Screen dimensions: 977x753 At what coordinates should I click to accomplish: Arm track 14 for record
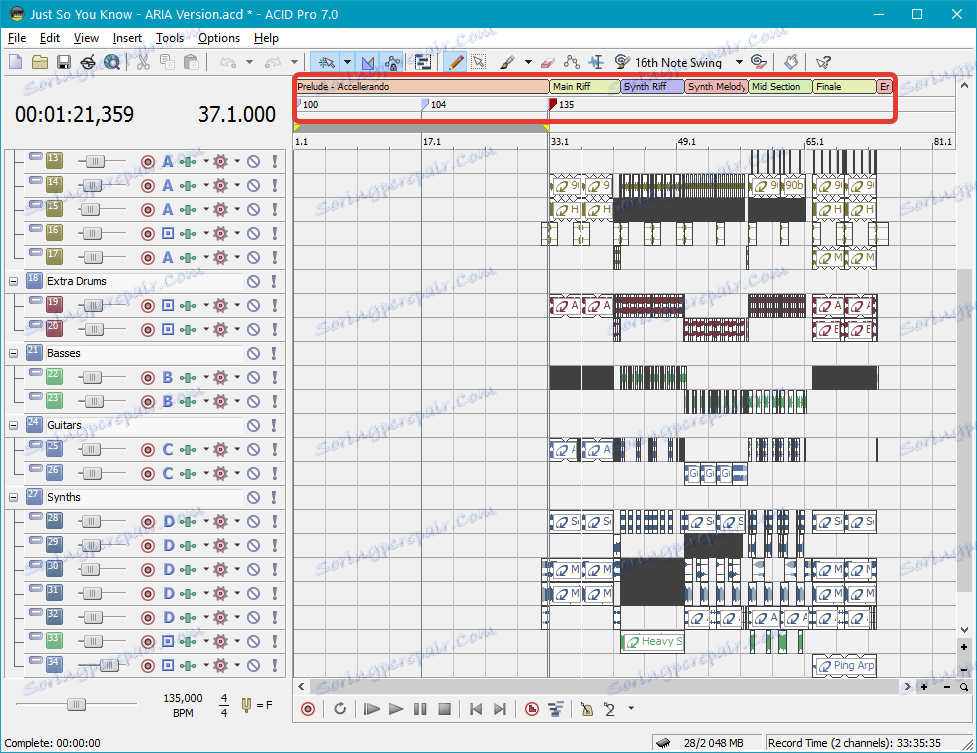(148, 186)
